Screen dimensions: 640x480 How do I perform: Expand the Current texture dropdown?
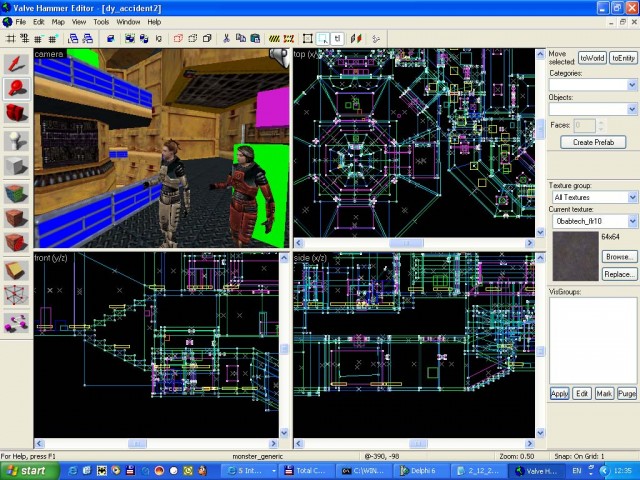(632, 221)
